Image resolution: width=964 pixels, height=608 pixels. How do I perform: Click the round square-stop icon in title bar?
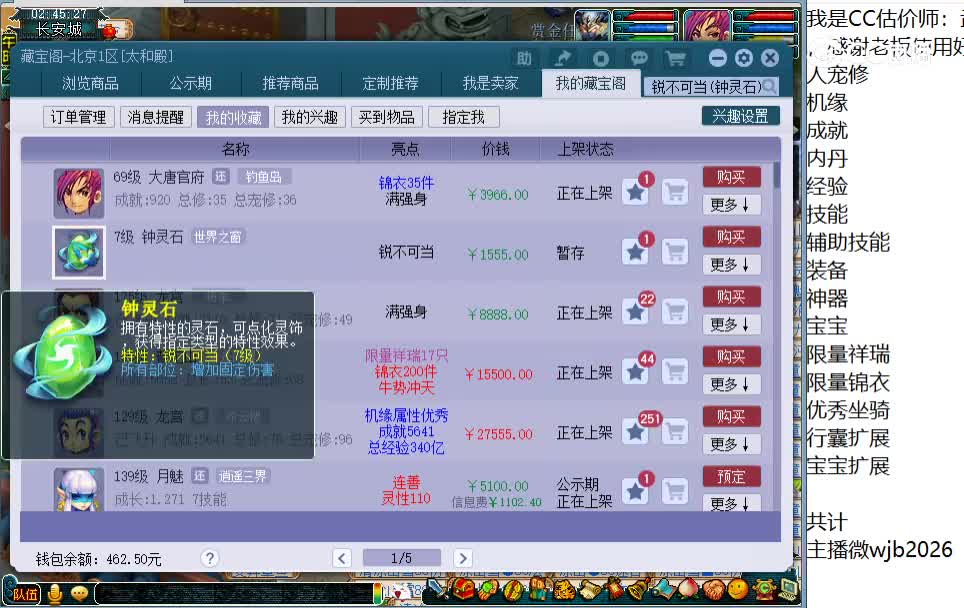(601, 58)
